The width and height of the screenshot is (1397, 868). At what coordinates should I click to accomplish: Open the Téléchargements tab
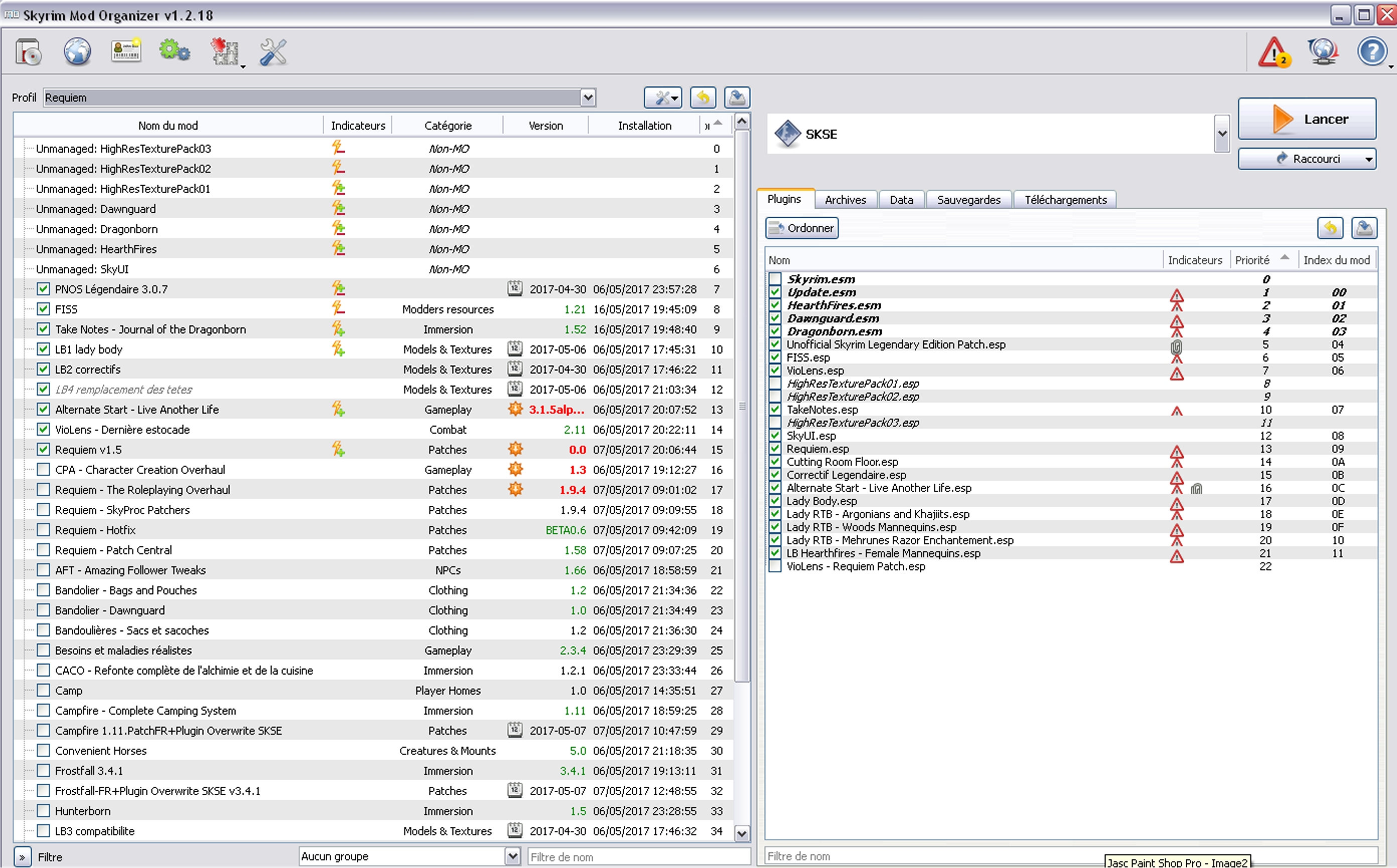[x=1065, y=200]
